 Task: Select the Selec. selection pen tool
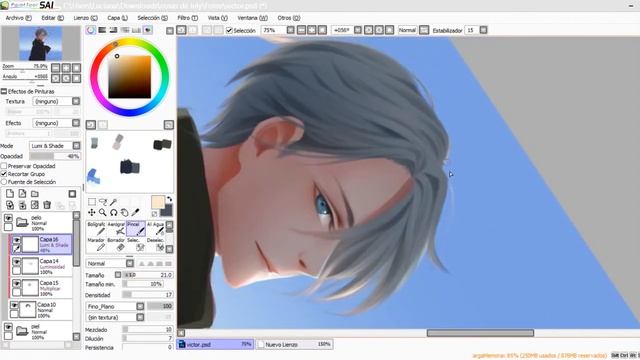pyautogui.click(x=136, y=244)
